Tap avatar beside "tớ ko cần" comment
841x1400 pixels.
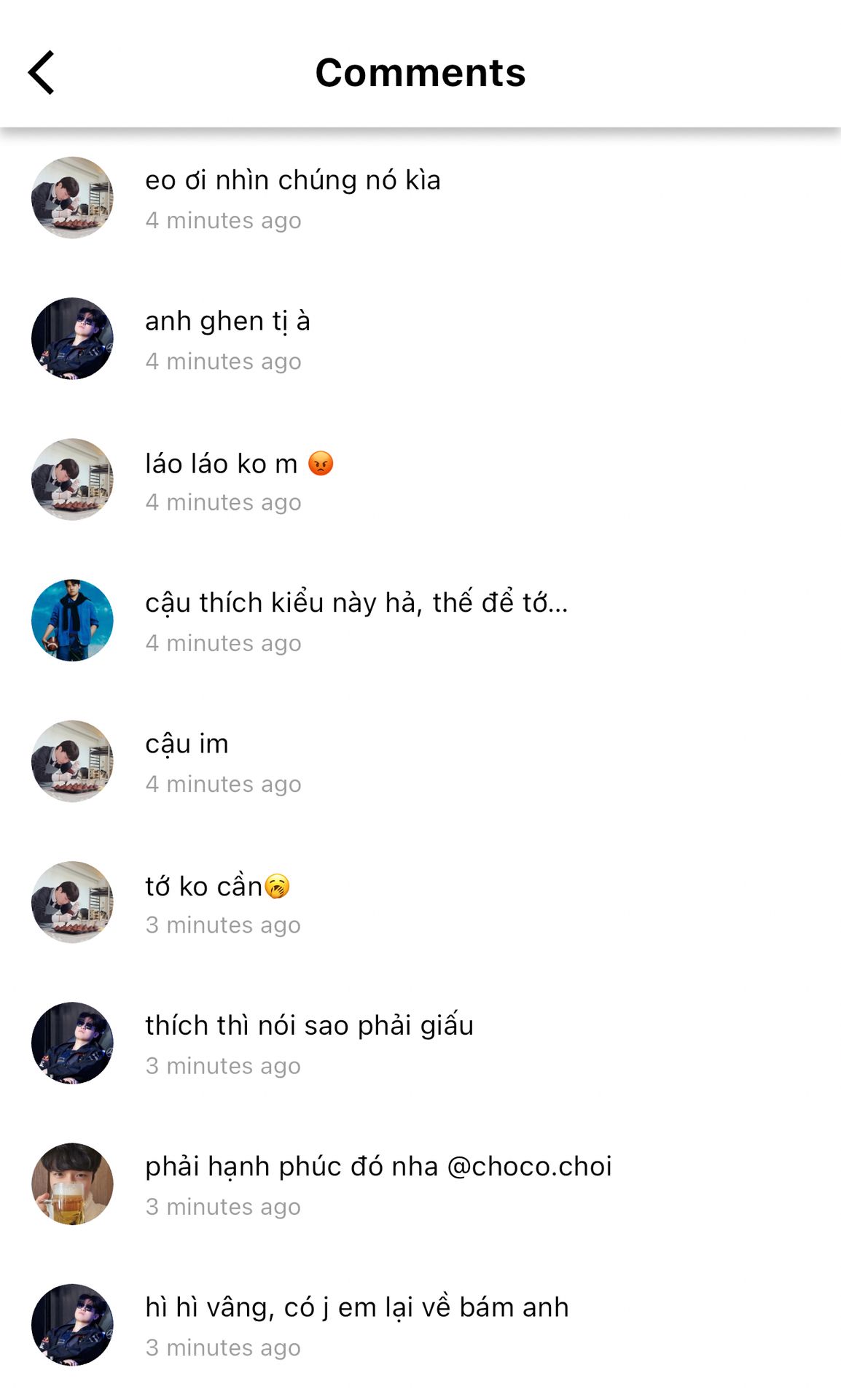point(72,902)
